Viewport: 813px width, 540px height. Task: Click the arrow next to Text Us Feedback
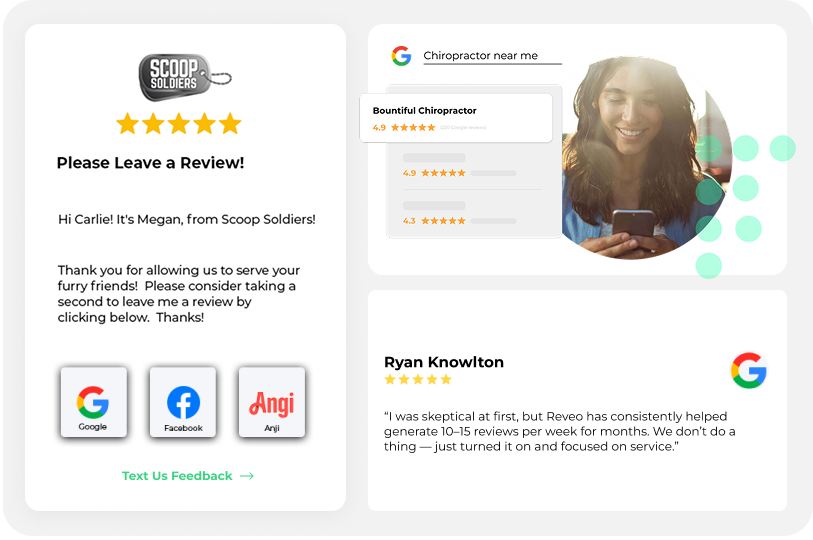247,476
